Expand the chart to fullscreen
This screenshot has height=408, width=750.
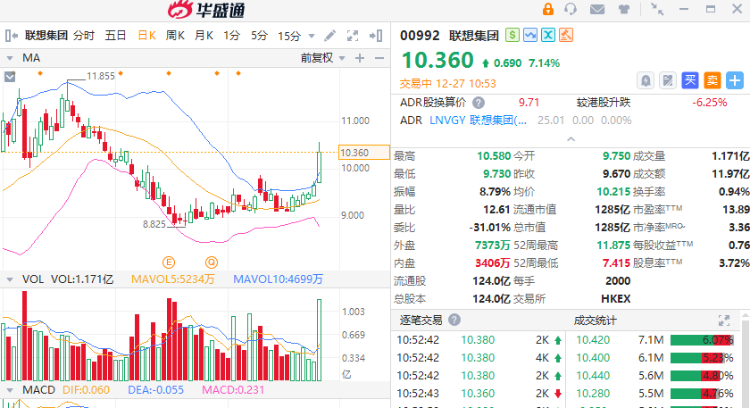(353, 35)
